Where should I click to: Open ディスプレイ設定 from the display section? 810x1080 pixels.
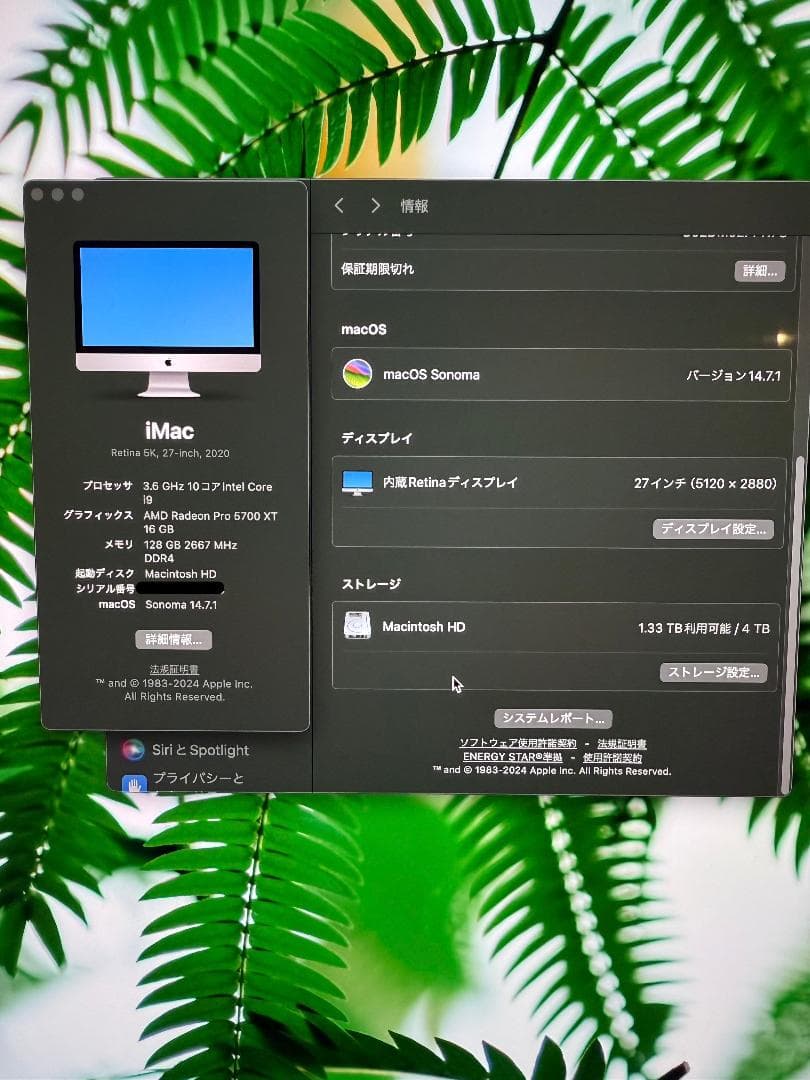[x=713, y=529]
